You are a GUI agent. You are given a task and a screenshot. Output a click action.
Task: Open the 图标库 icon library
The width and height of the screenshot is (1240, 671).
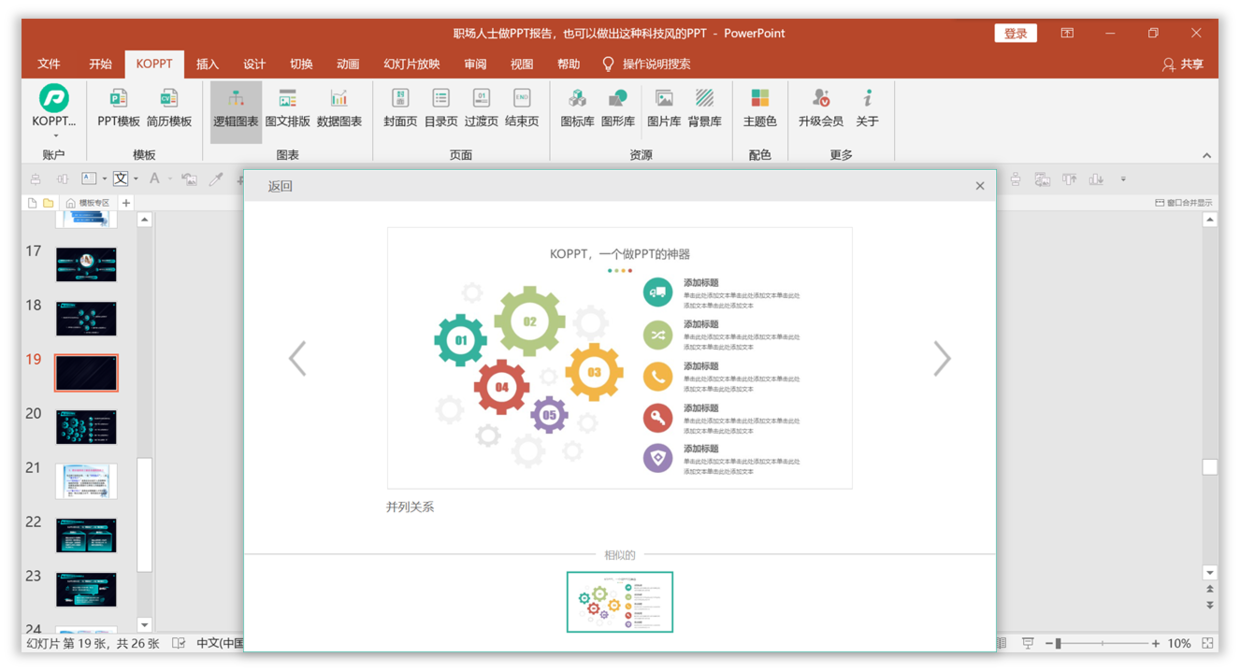click(x=577, y=107)
